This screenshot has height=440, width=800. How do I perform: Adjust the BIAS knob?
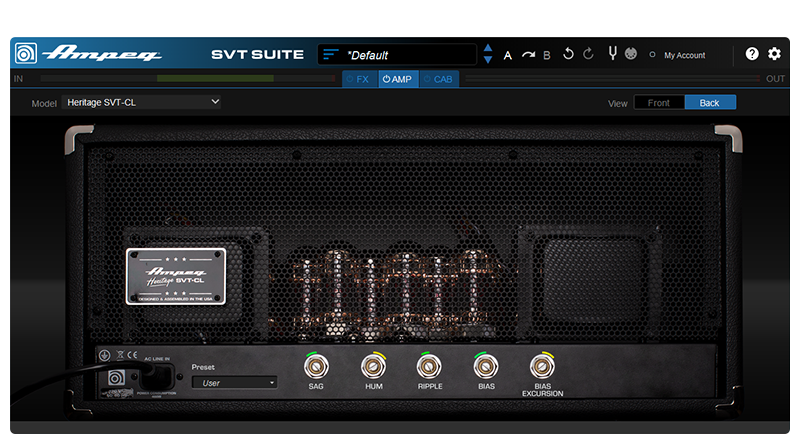[486, 366]
